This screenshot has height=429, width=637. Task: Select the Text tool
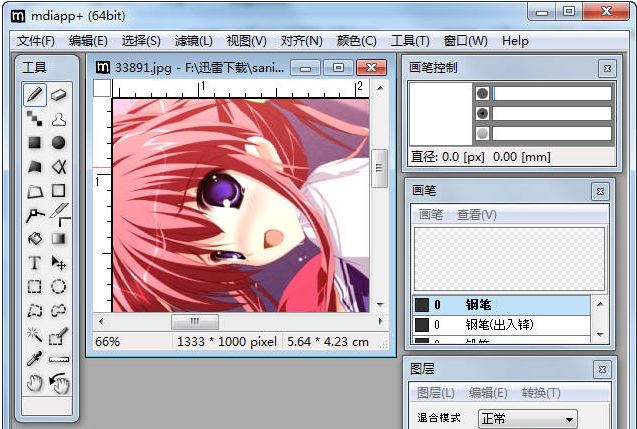(35, 263)
